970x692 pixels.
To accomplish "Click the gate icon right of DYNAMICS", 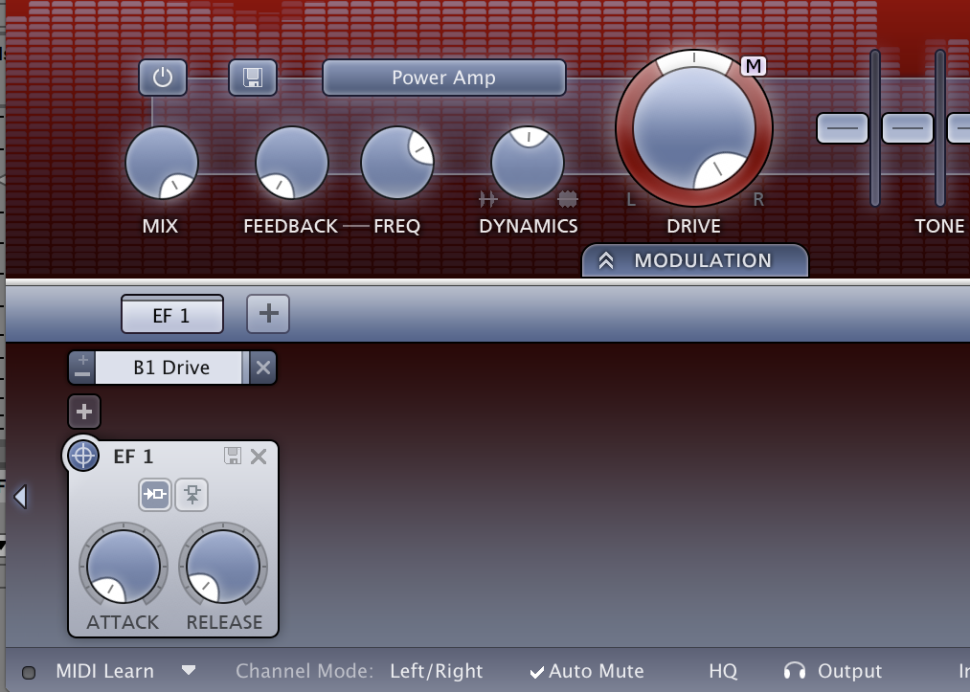I will point(570,198).
